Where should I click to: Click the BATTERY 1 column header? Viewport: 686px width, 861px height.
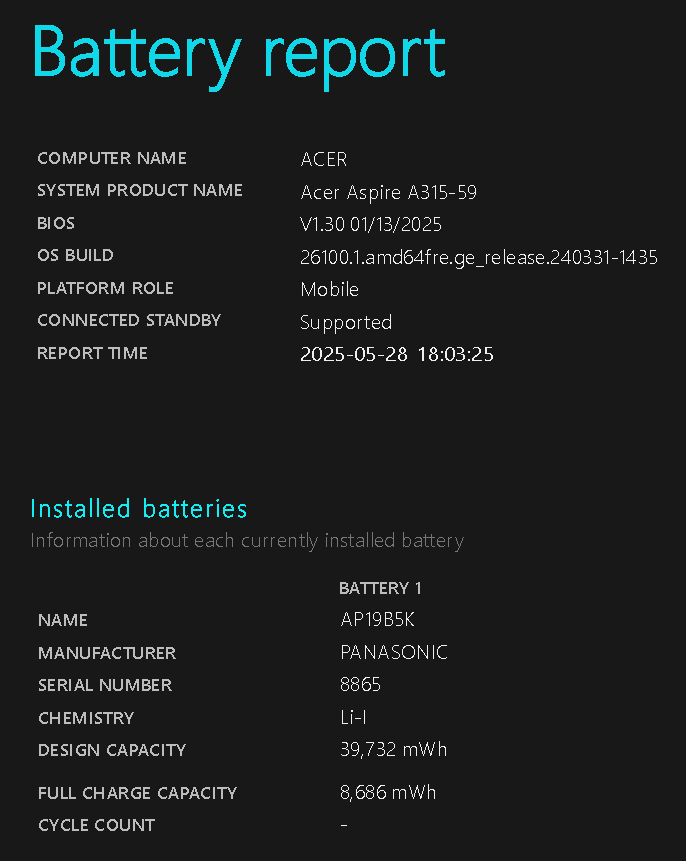pyautogui.click(x=380, y=588)
